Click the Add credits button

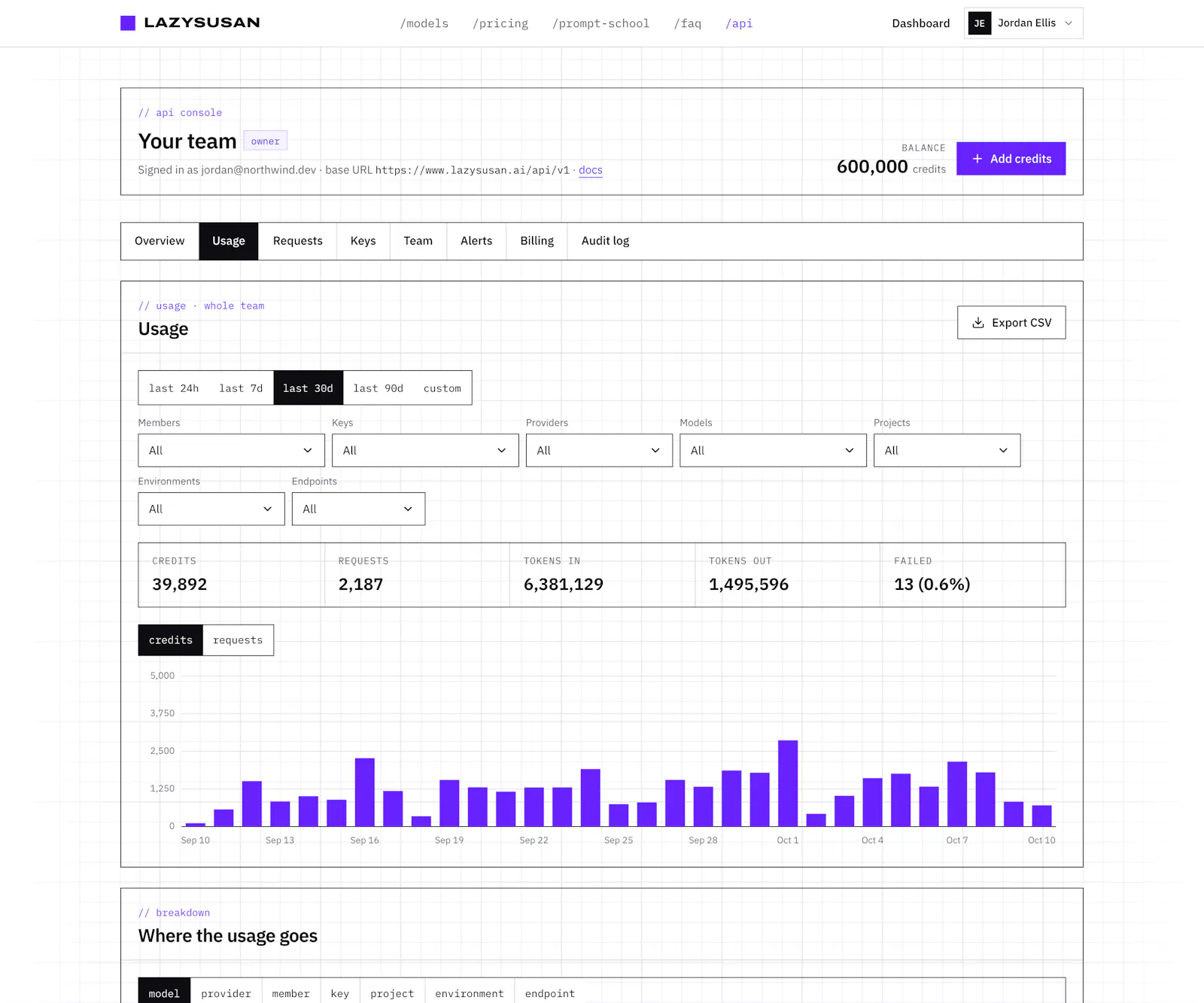pyautogui.click(x=1011, y=159)
